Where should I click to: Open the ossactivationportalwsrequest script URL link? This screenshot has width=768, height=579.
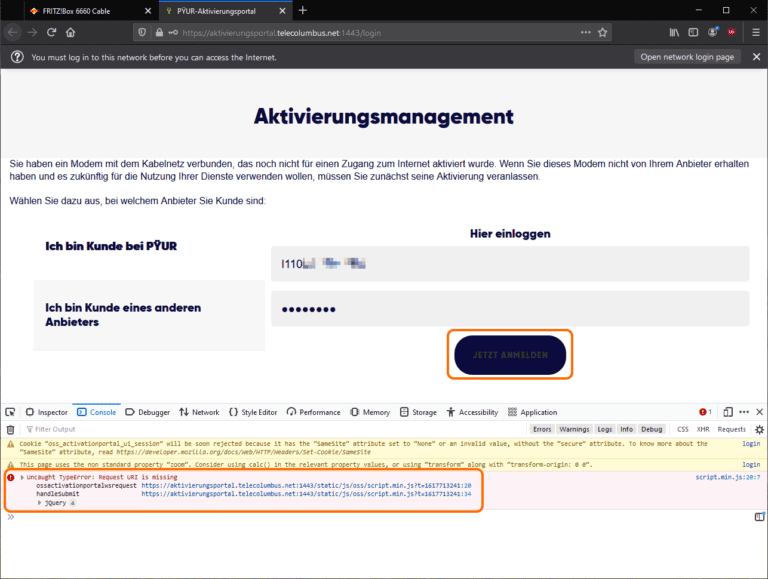[x=306, y=485]
